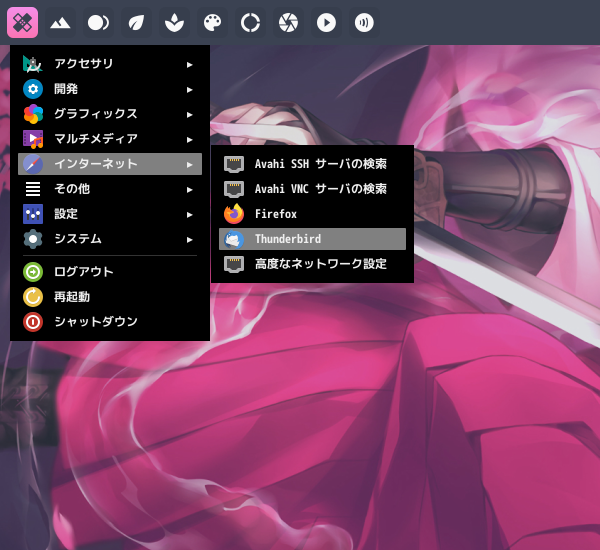Click the camera aperture icon
The image size is (600, 550).
[x=288, y=23]
